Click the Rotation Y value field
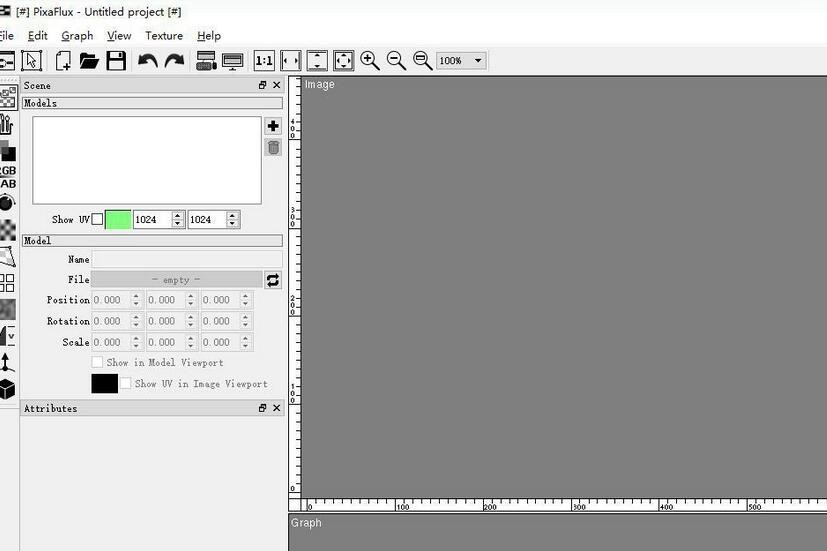The height and width of the screenshot is (551, 827). coord(166,321)
